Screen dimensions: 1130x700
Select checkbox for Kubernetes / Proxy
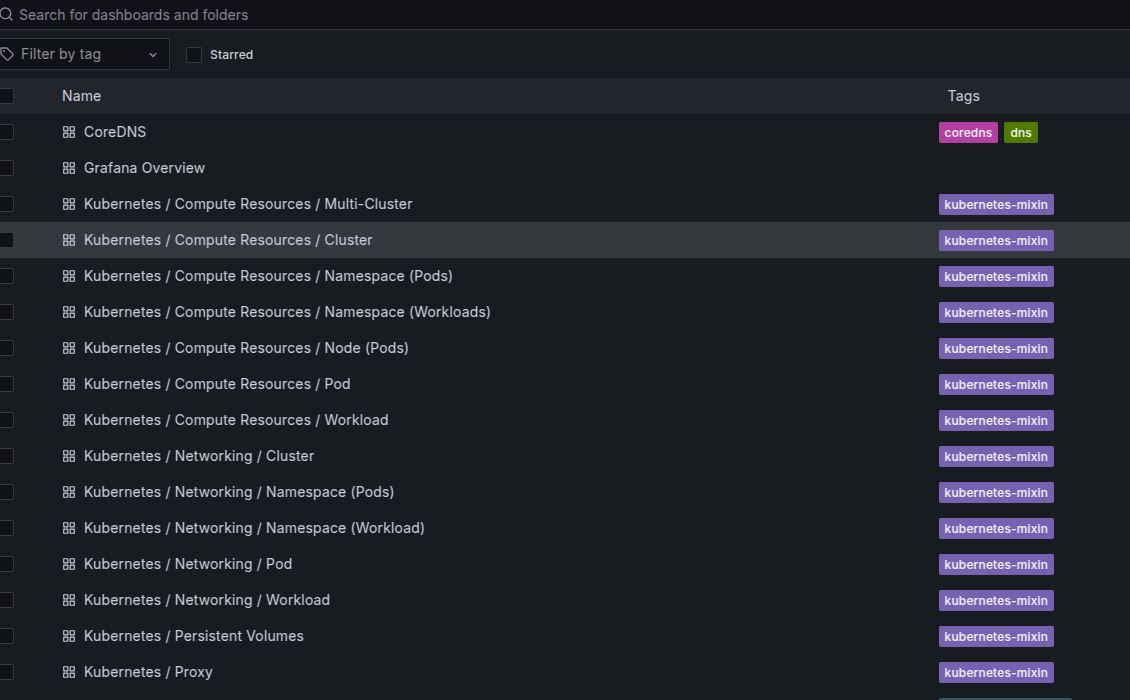[6, 673]
